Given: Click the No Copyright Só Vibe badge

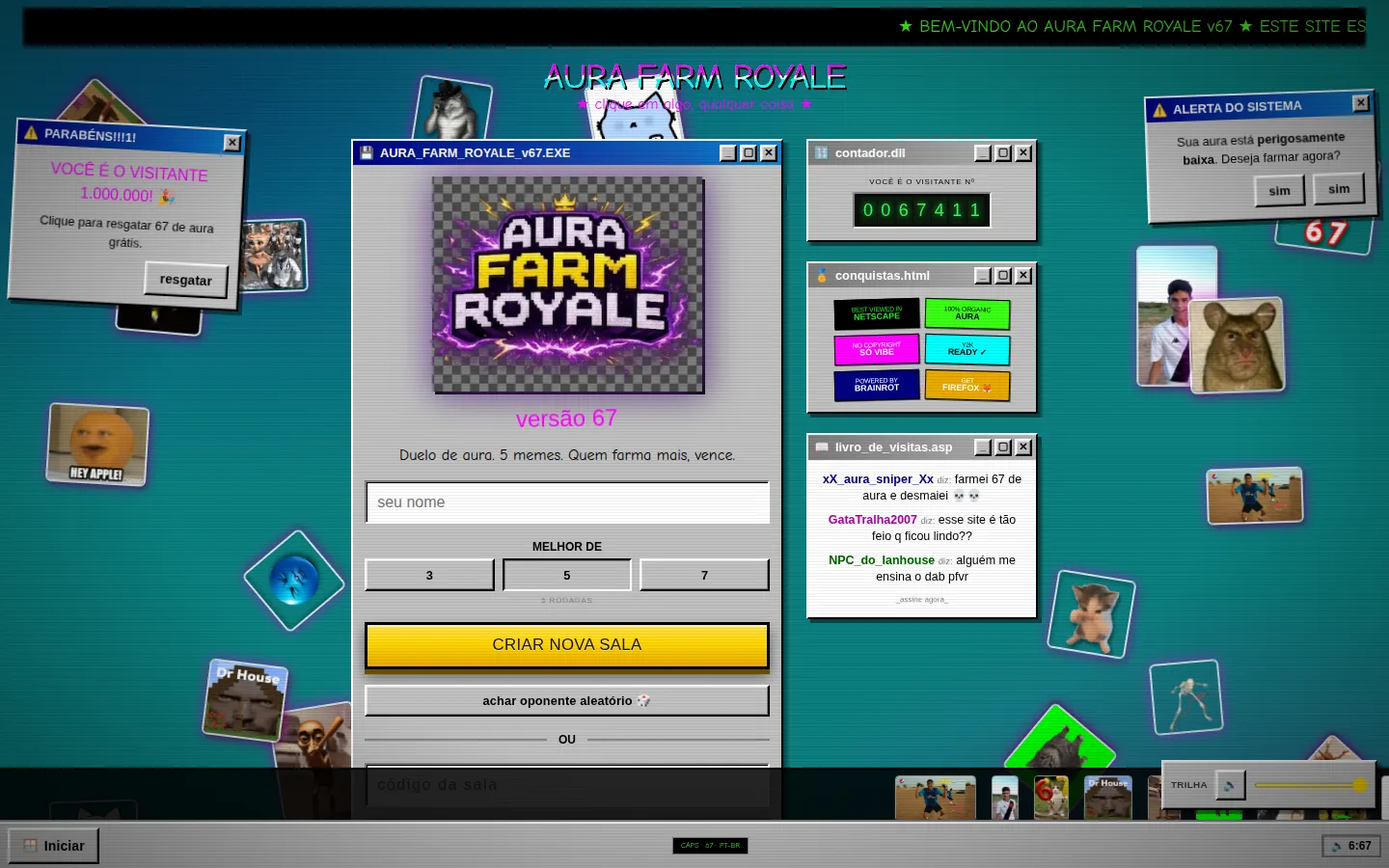Looking at the screenshot, I should 876,349.
